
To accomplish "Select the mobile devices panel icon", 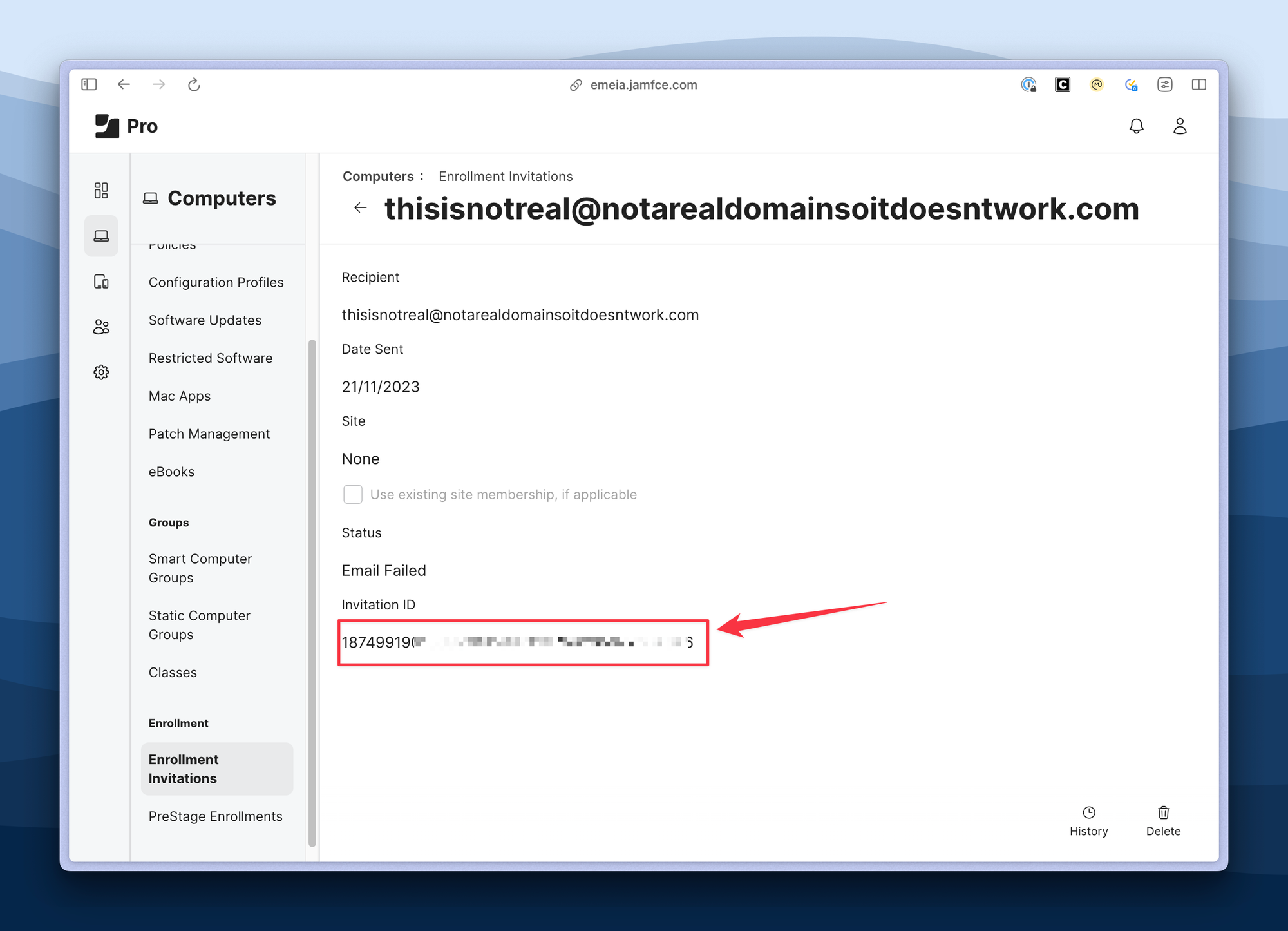I will pyautogui.click(x=100, y=281).
